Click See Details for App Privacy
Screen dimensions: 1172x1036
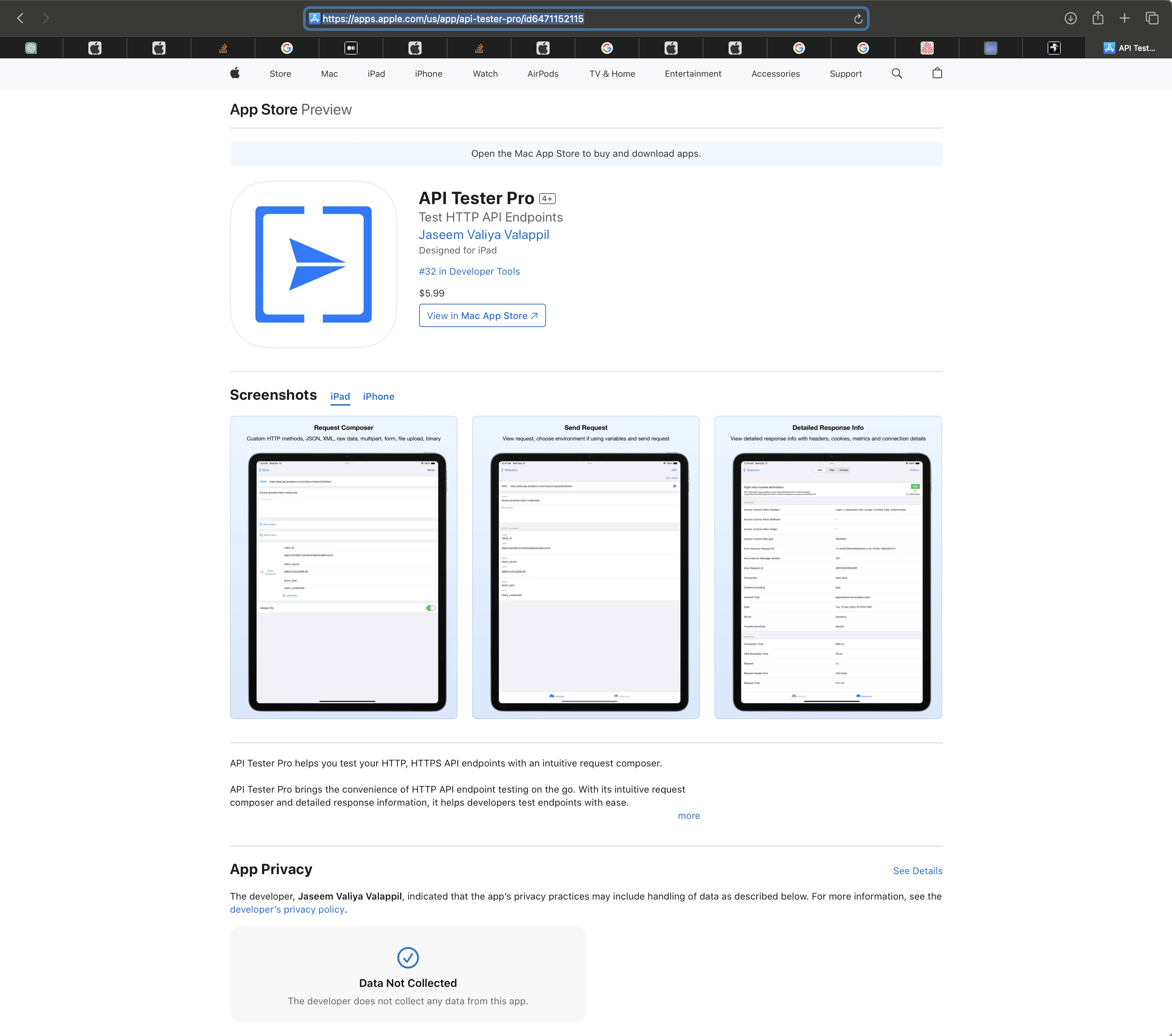click(x=917, y=871)
